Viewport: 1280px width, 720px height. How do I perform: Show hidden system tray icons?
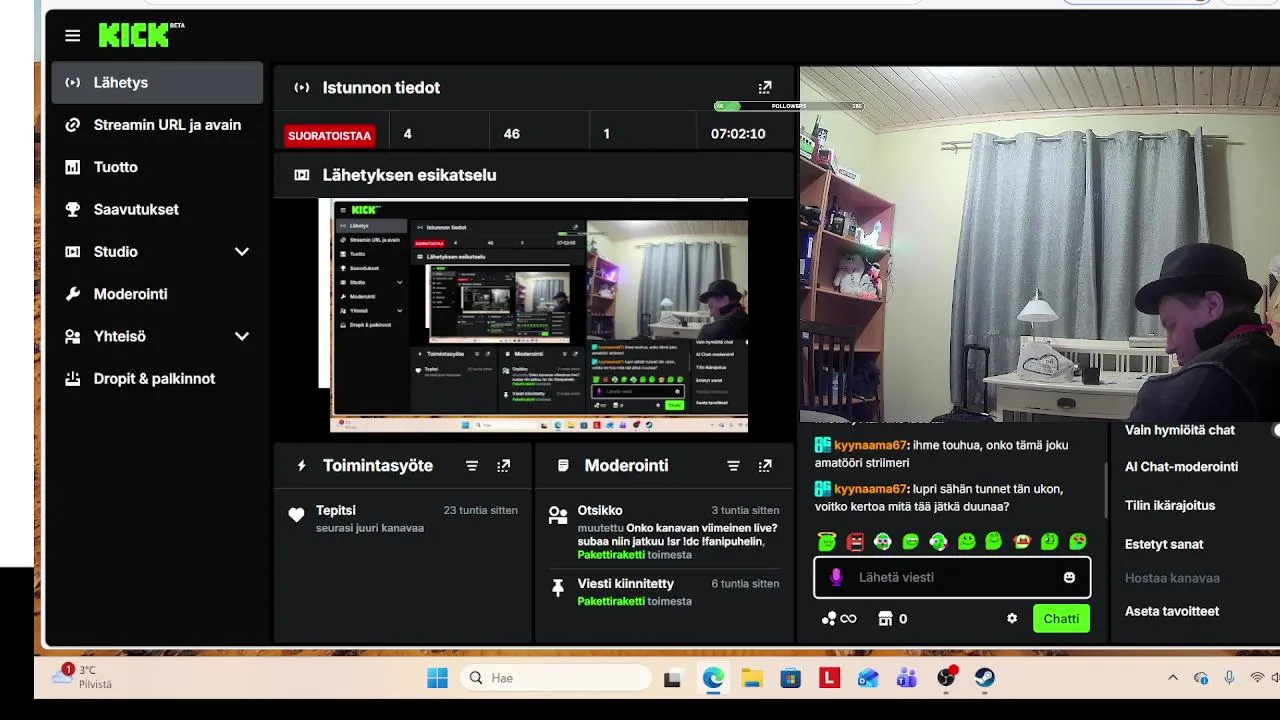pos(1173,678)
